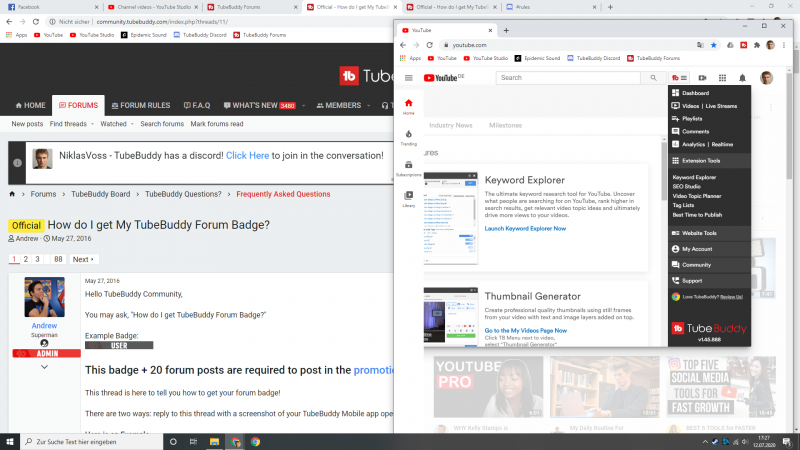Click the YouTube search input field
This screenshot has height=450, width=800.
[x=570, y=77]
